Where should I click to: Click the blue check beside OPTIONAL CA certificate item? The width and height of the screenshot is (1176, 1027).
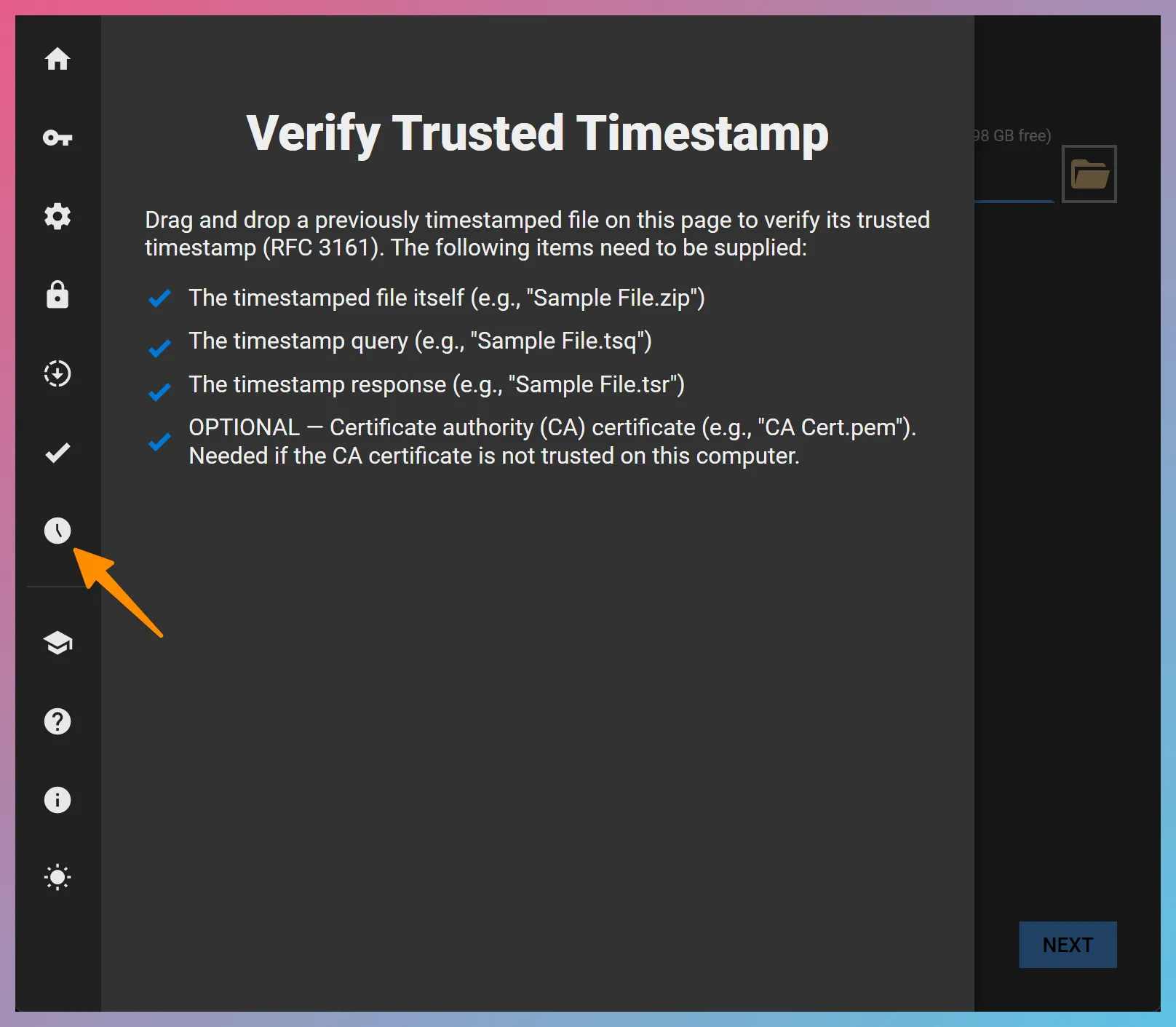(x=159, y=443)
